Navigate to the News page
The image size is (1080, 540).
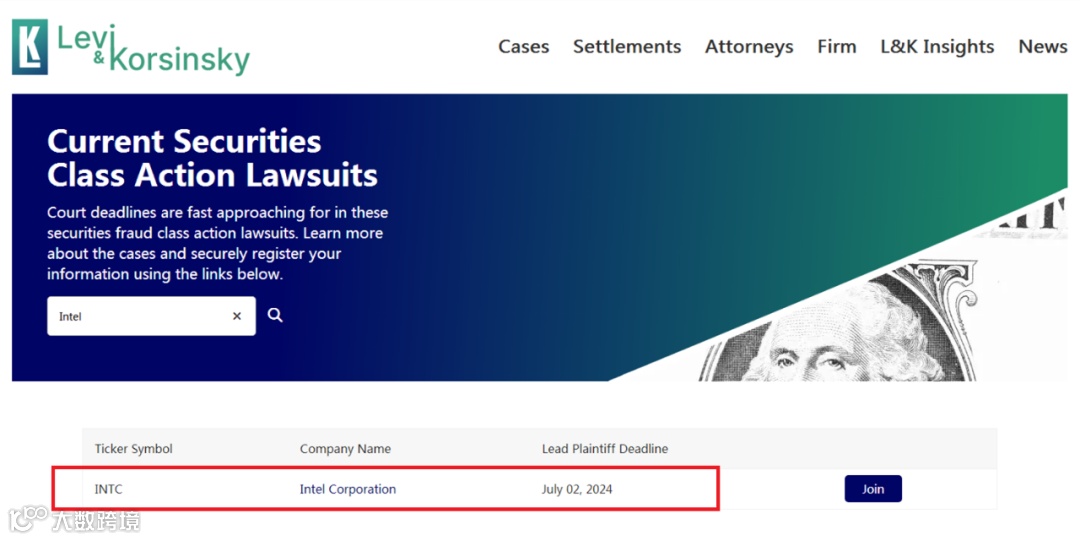pos(1042,47)
